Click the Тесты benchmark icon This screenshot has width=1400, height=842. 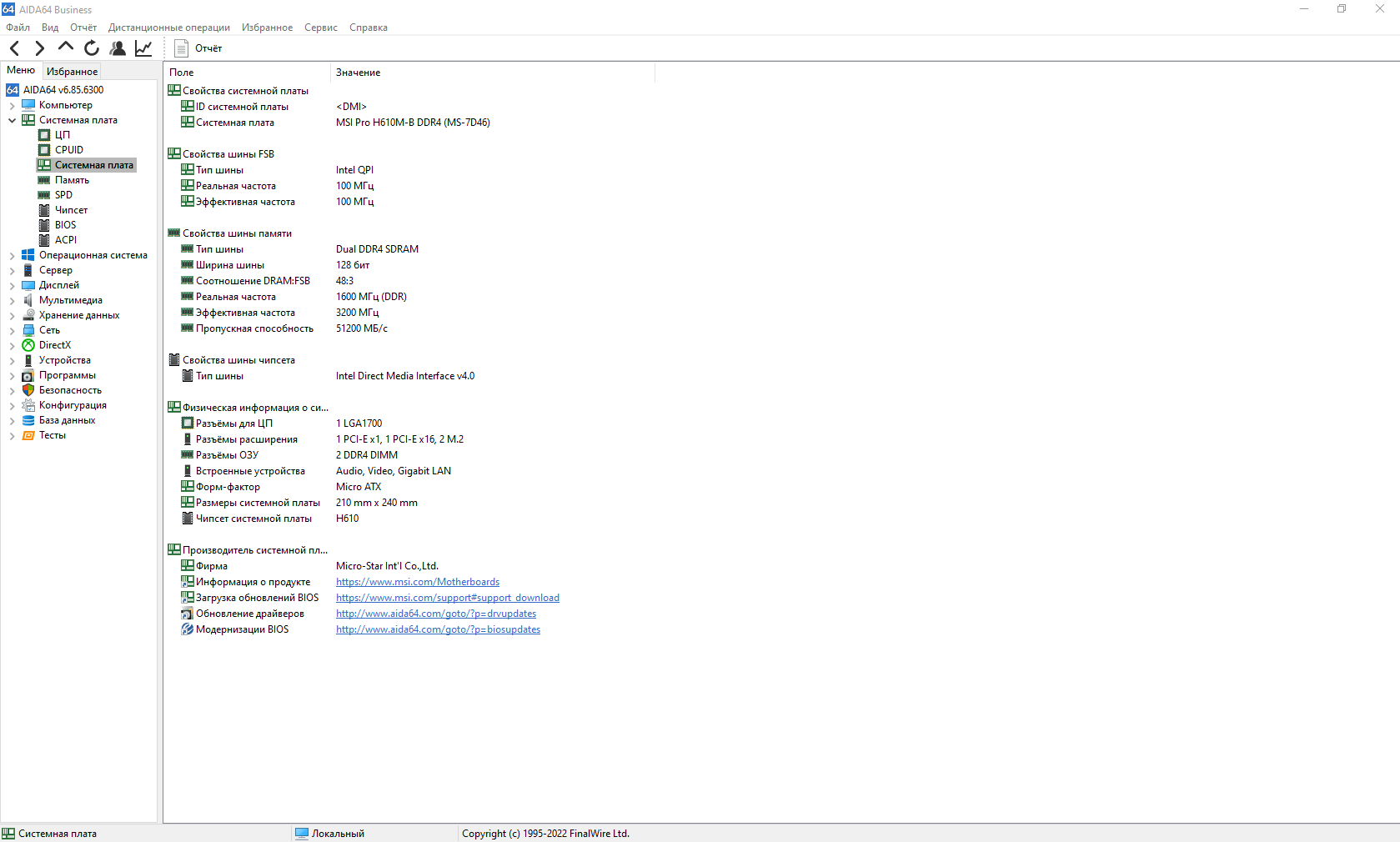point(28,435)
